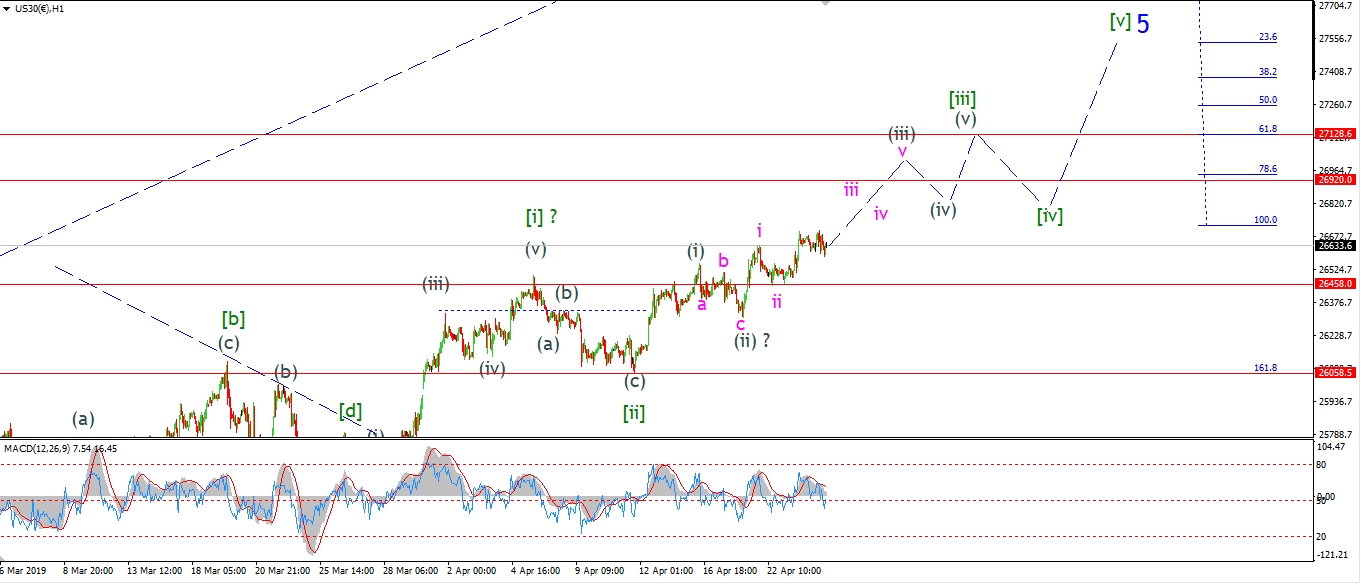Click the 23.6 Fibonacci level label

coord(1267,37)
